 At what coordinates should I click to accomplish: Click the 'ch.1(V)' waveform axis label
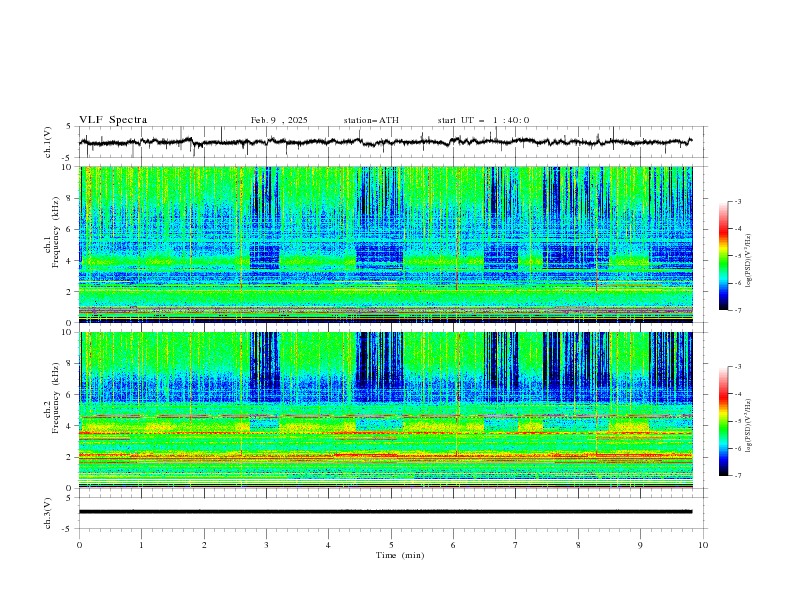click(x=48, y=142)
